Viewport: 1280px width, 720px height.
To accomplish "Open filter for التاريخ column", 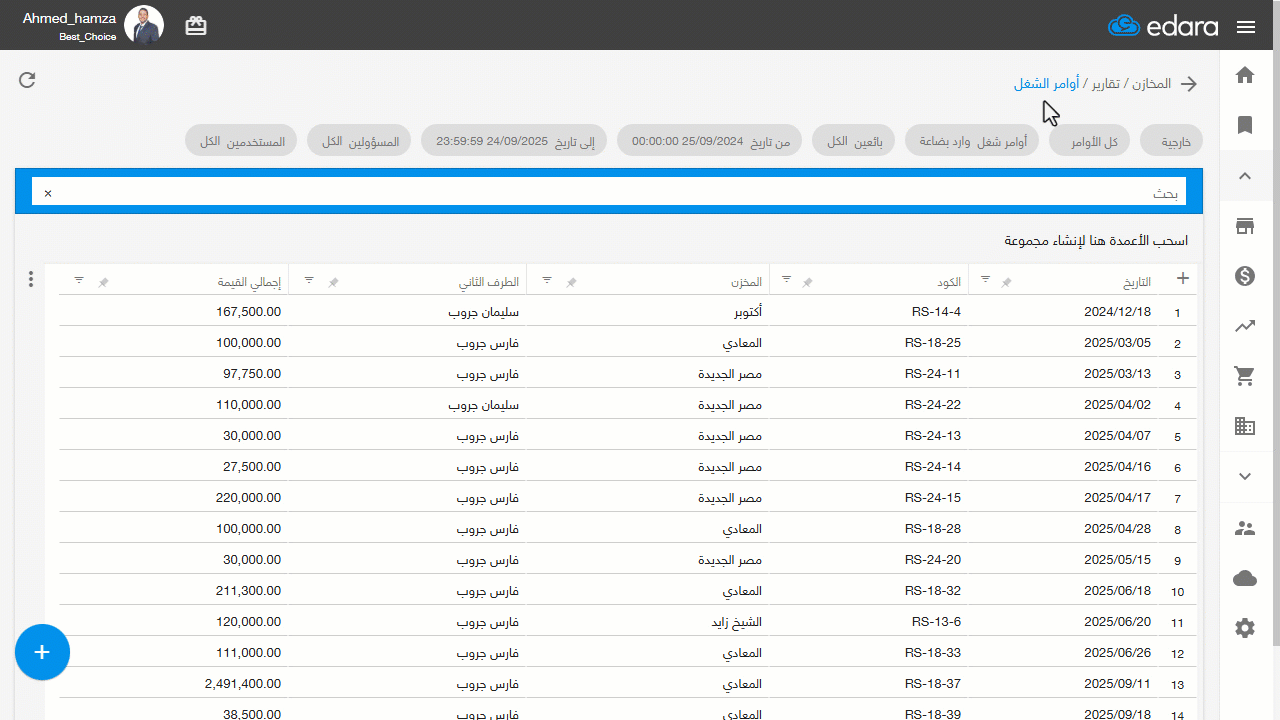I will (986, 279).
